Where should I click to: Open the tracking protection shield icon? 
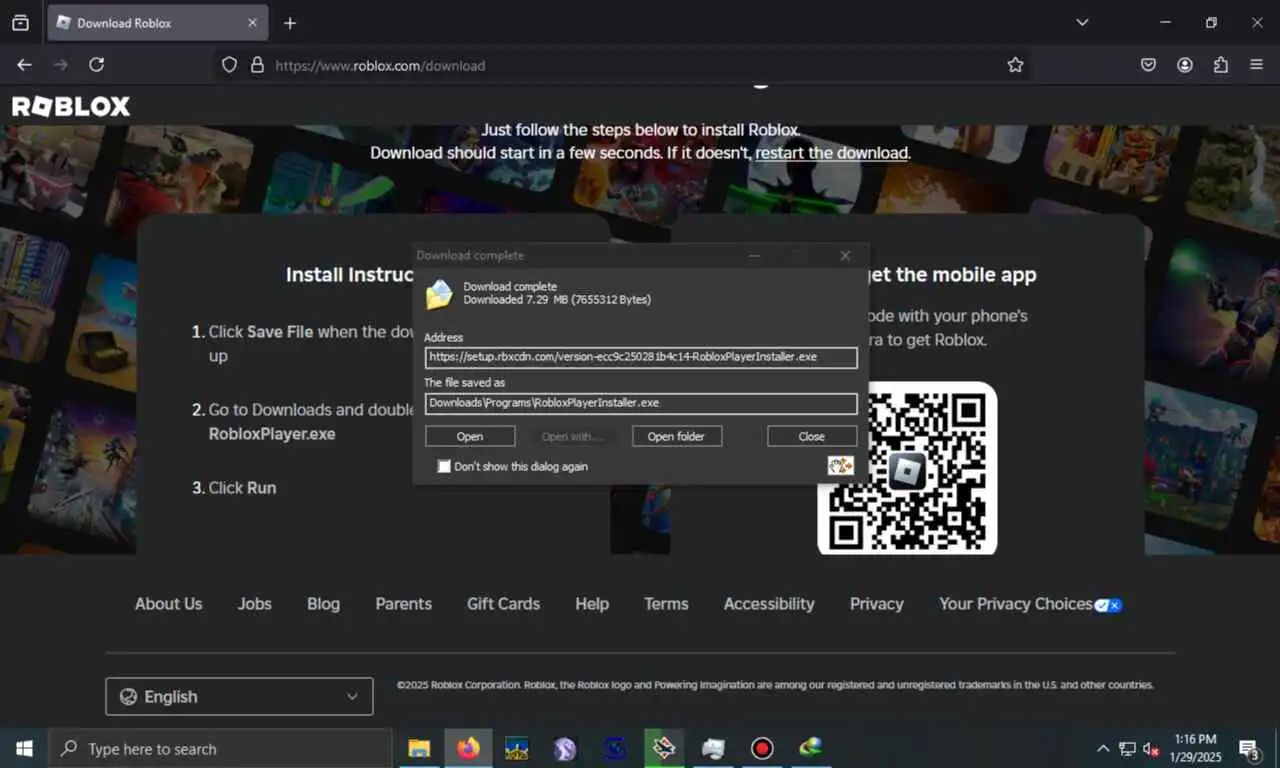[230, 65]
